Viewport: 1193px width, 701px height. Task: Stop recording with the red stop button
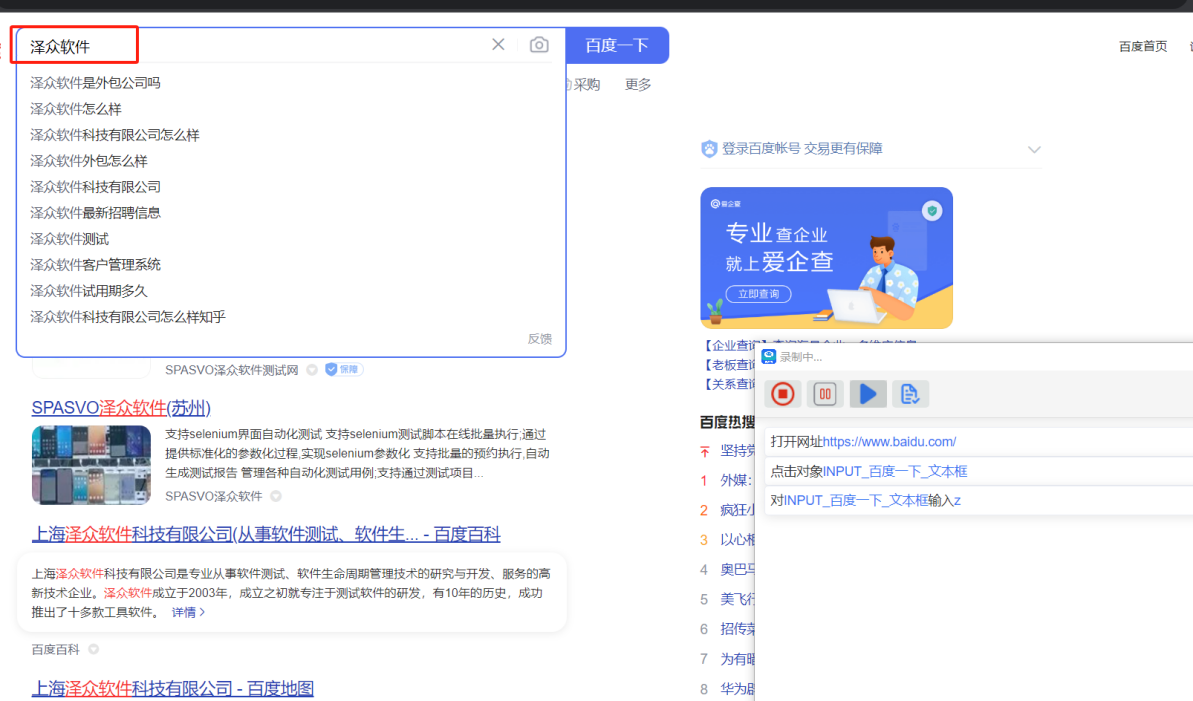click(x=783, y=394)
